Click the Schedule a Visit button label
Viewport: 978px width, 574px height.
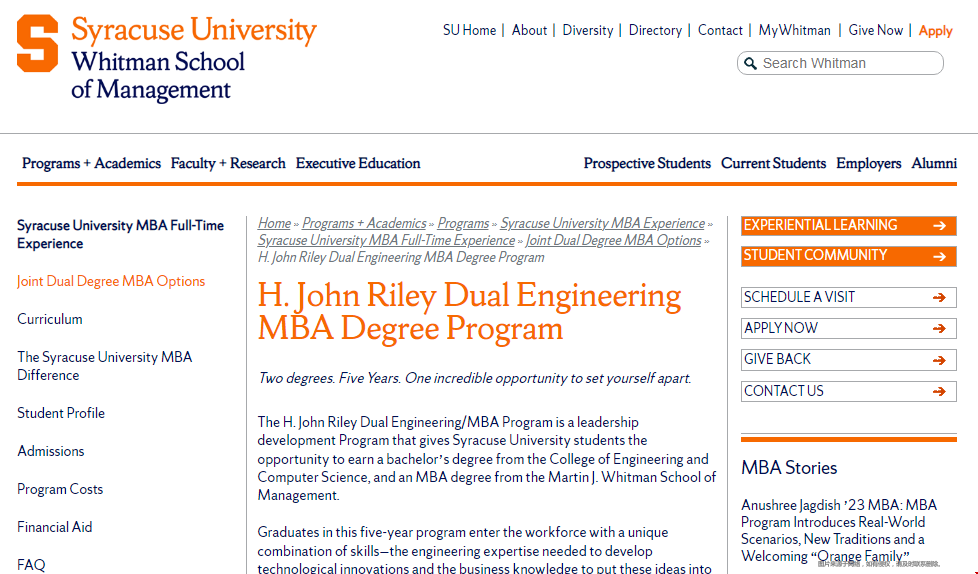pyautogui.click(x=799, y=297)
